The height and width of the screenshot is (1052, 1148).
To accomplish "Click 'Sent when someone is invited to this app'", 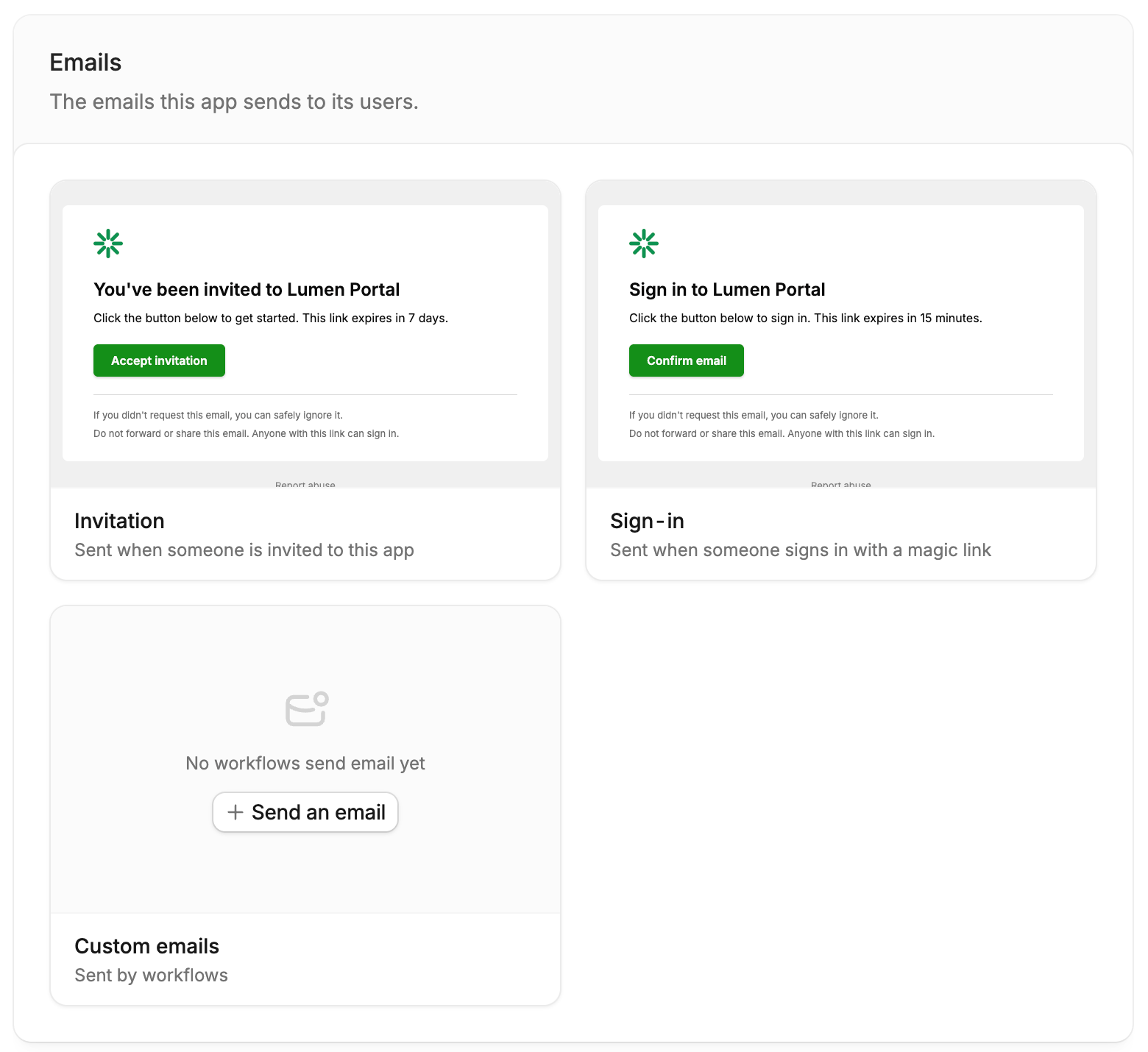I will coord(244,550).
